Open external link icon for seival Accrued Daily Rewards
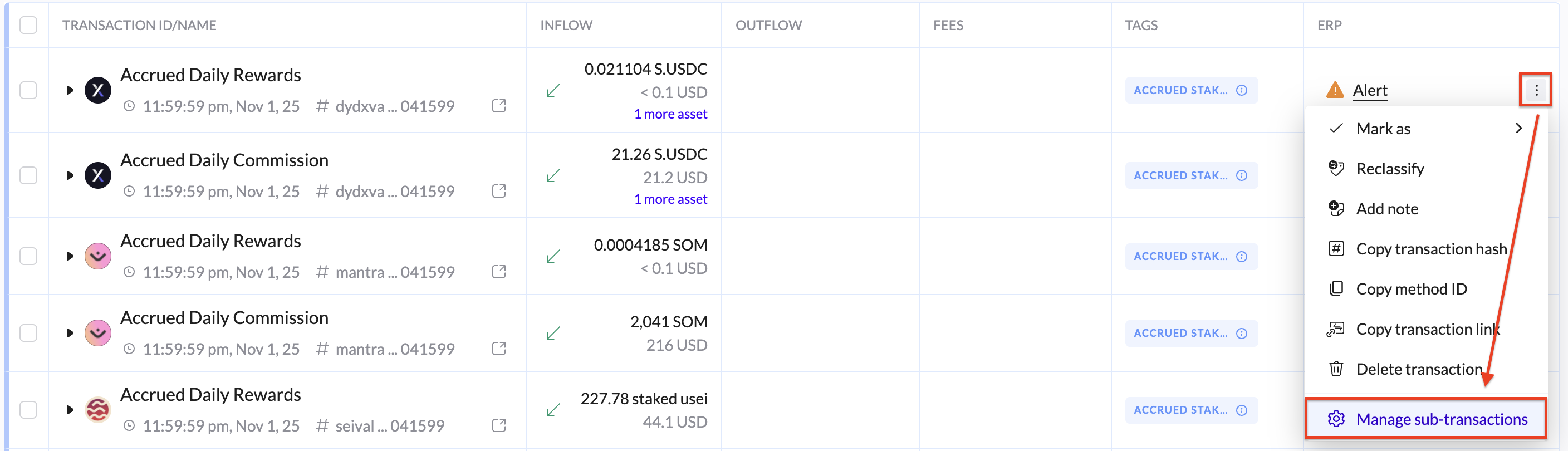The image size is (1568, 451). click(498, 425)
